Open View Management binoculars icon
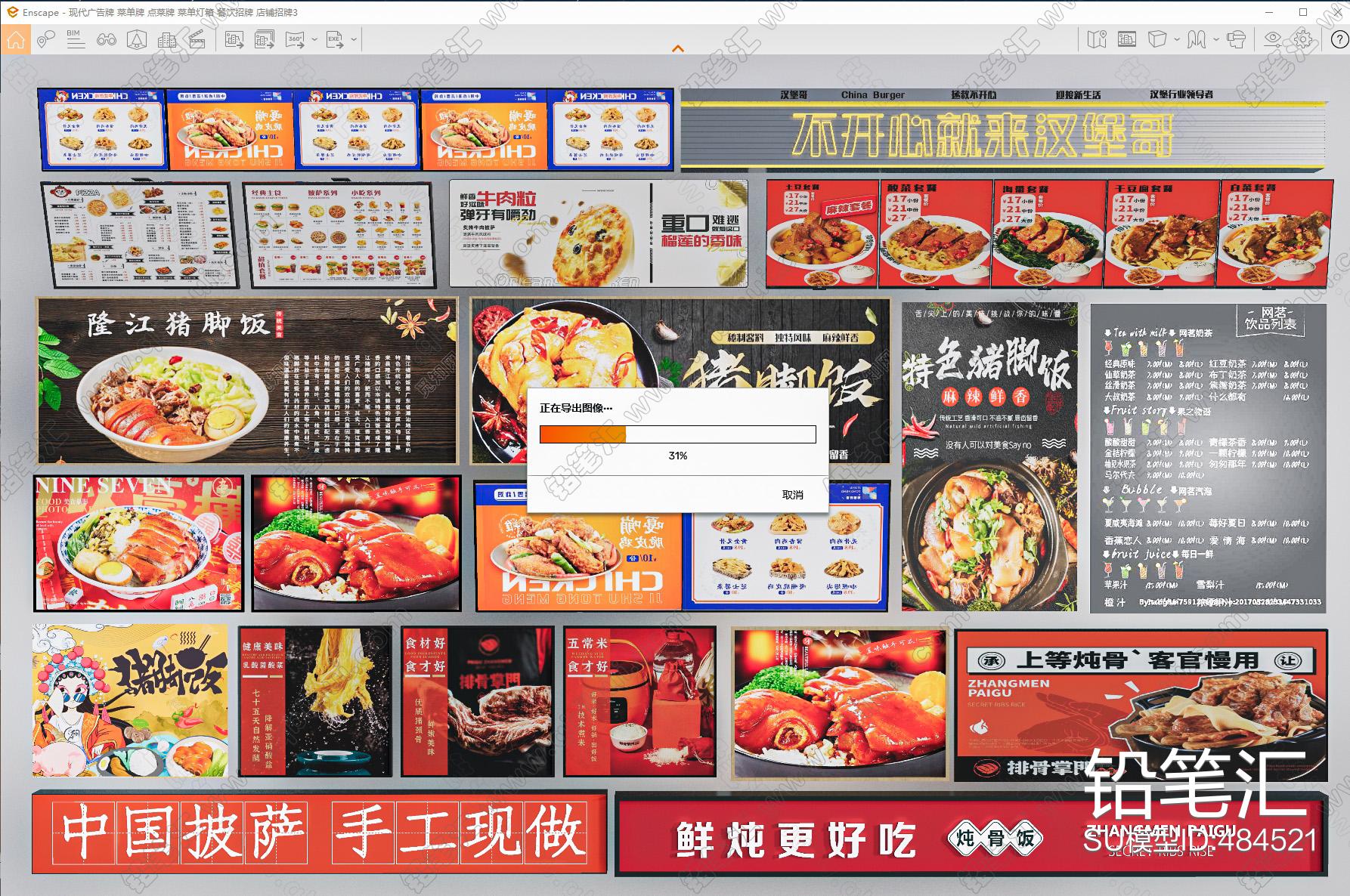 click(106, 39)
